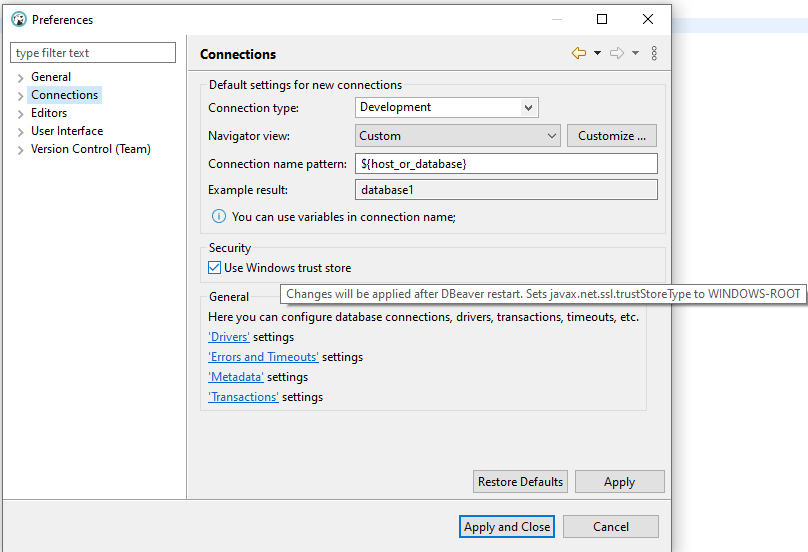Click the 'Use Windows trust store' label
808x552 pixels.
288,267
